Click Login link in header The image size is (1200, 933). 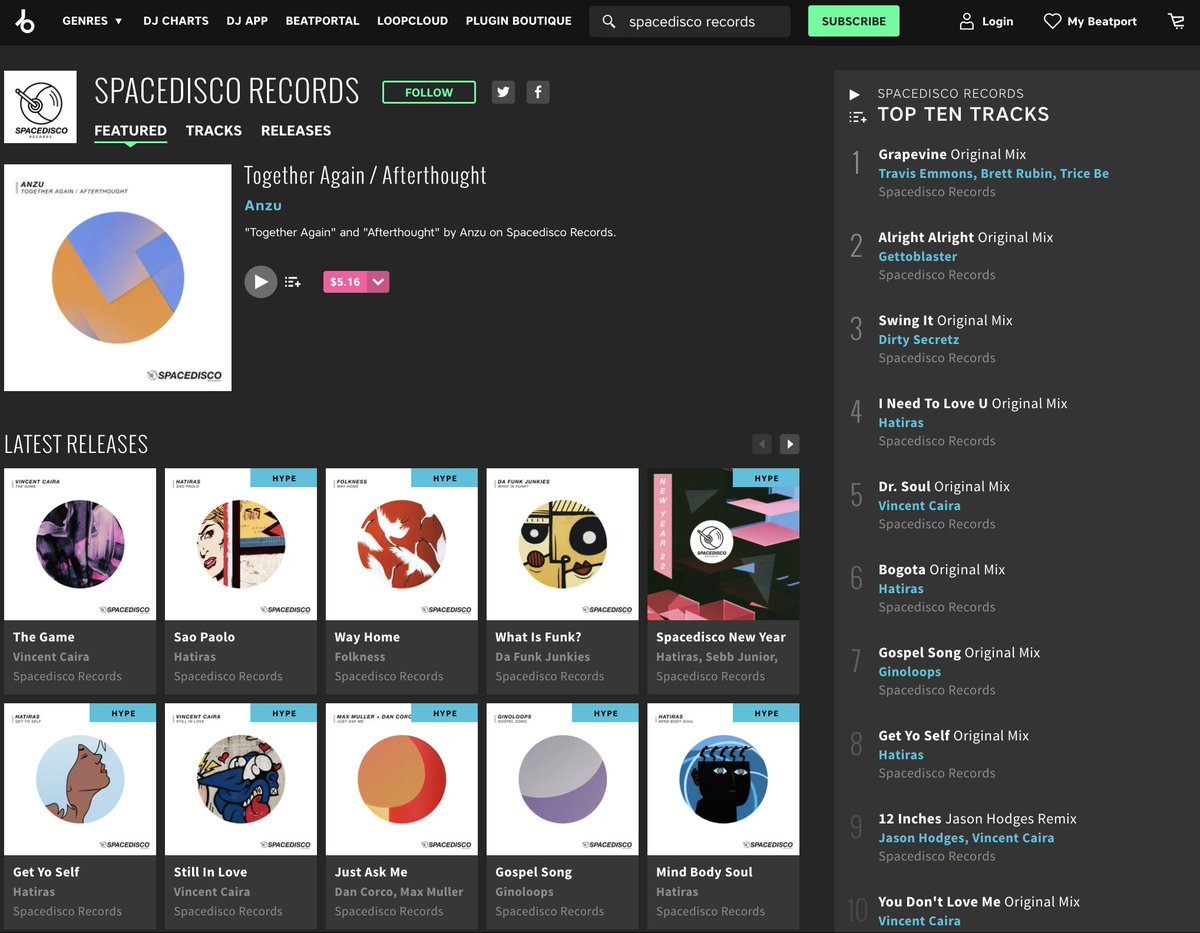[x=997, y=21]
